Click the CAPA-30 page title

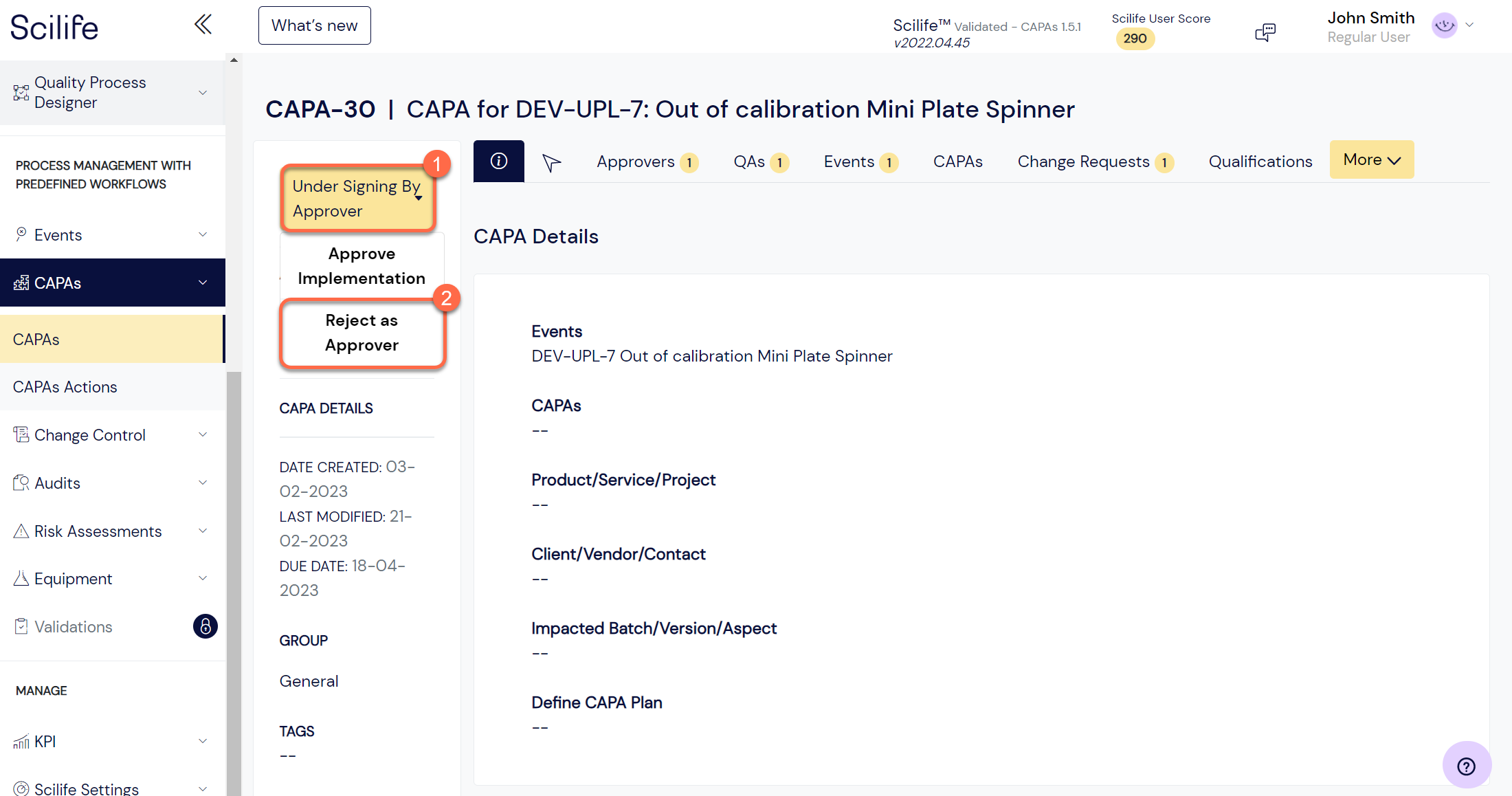coord(320,109)
